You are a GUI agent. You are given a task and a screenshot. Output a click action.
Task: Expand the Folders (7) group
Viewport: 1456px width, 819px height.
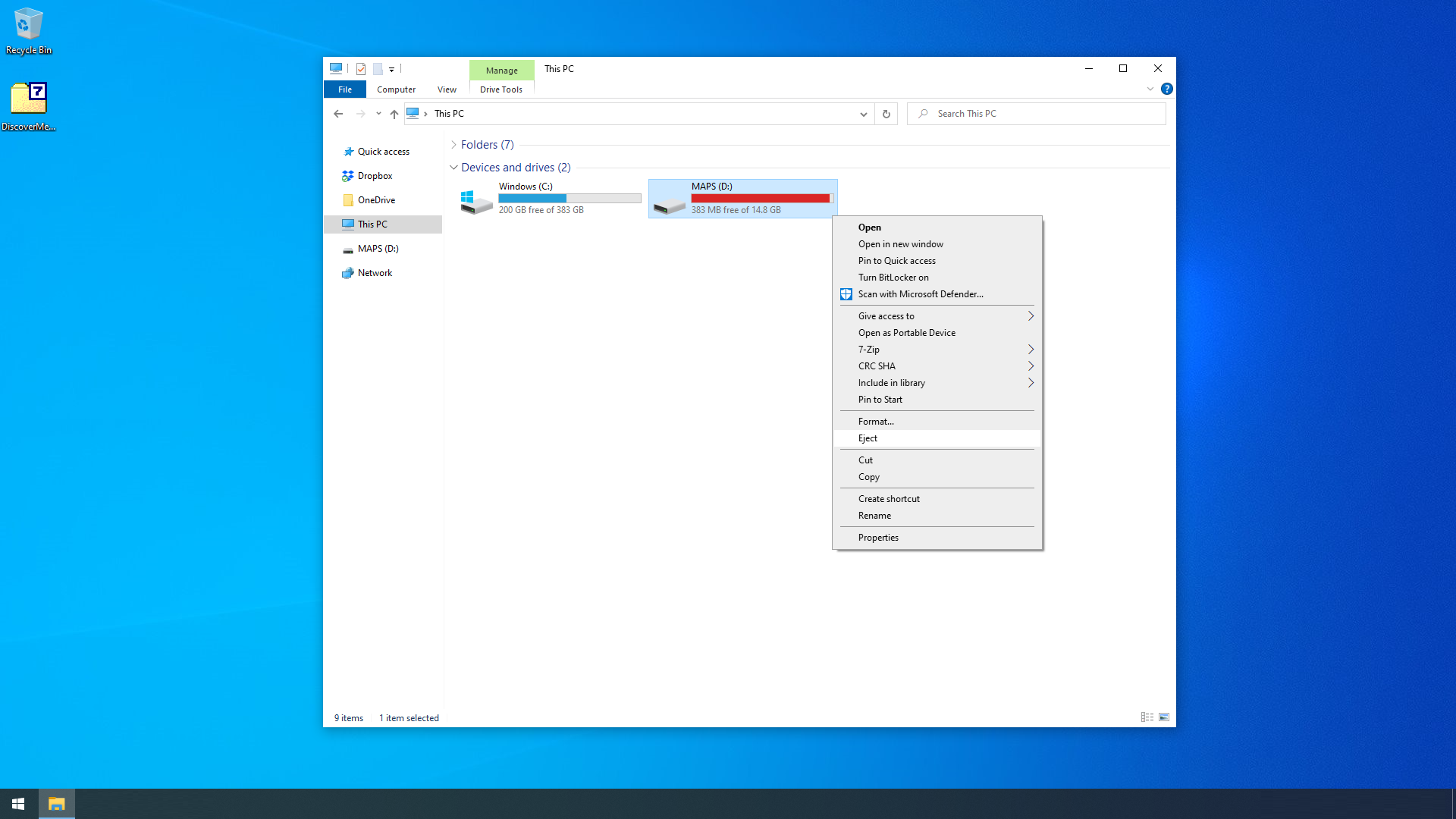coord(453,145)
